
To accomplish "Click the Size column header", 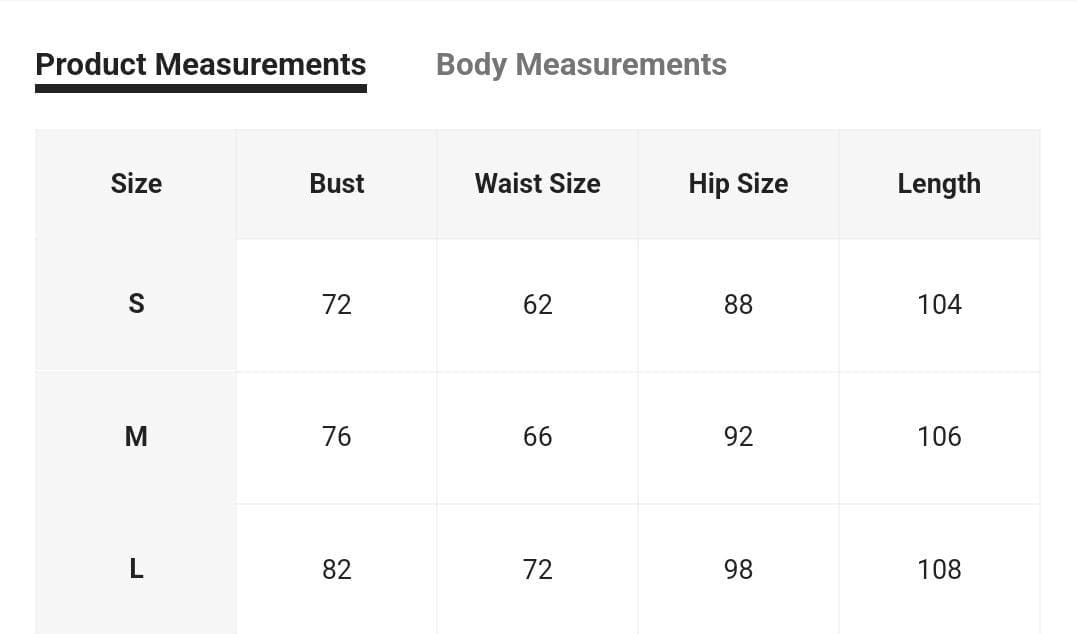I will [136, 183].
